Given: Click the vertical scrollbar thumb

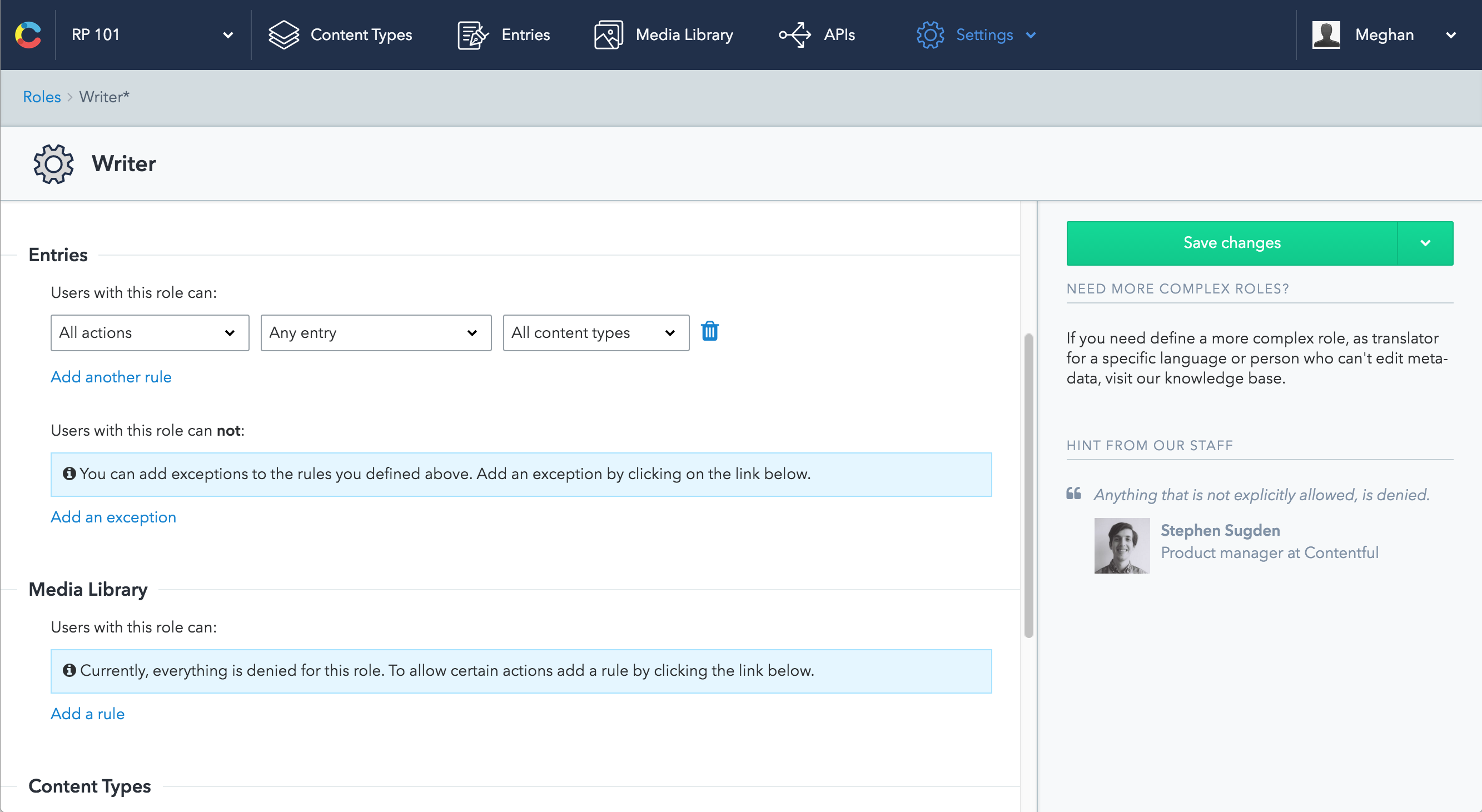Looking at the screenshot, I should click(1028, 485).
